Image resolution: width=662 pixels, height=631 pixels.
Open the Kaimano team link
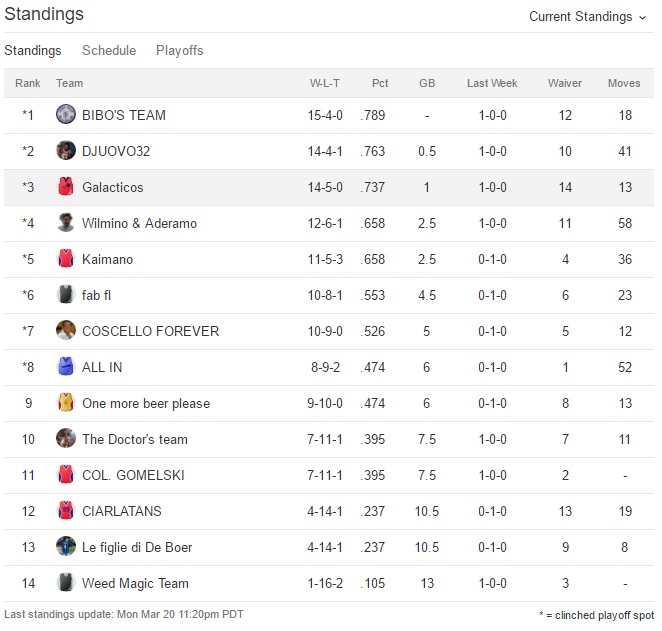[107, 259]
